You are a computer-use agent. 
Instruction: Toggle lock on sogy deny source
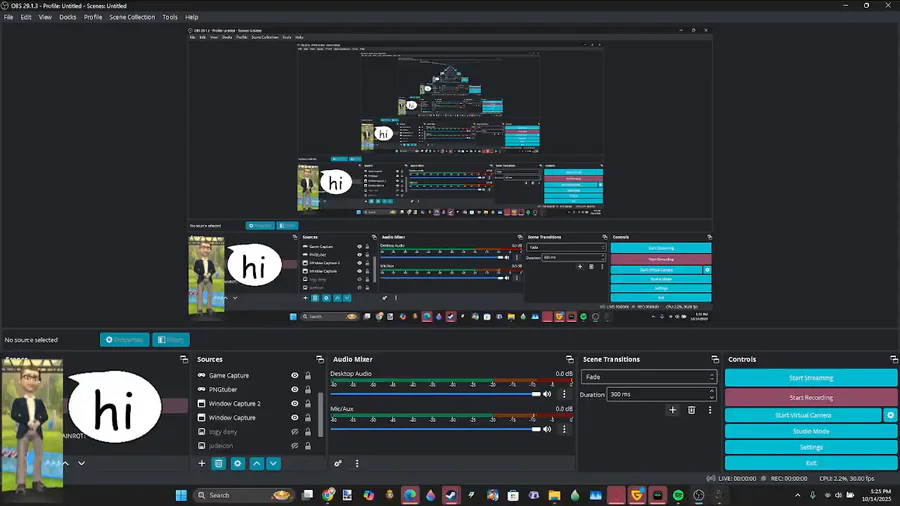[x=308, y=432]
